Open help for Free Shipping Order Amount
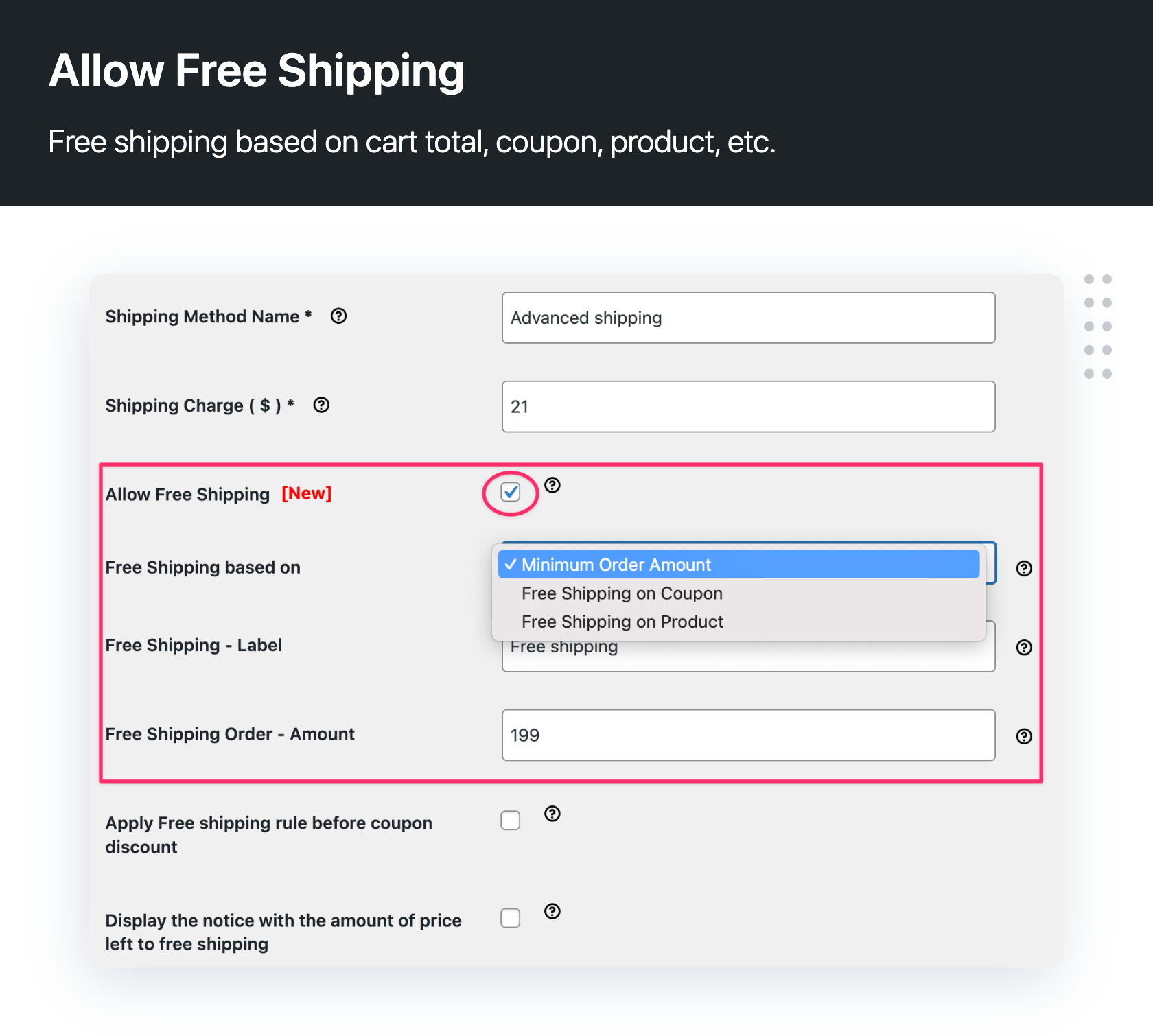The width and height of the screenshot is (1153, 1036). 1023,736
